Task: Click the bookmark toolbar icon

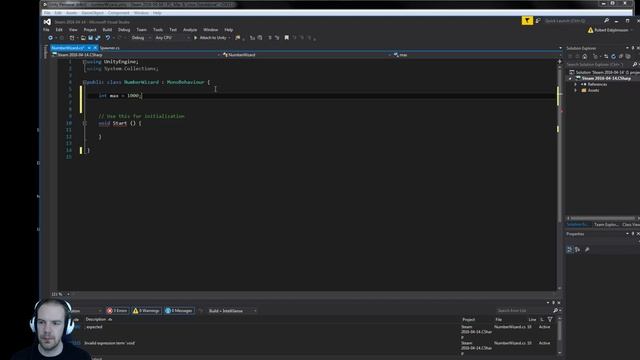Action: tap(287, 38)
